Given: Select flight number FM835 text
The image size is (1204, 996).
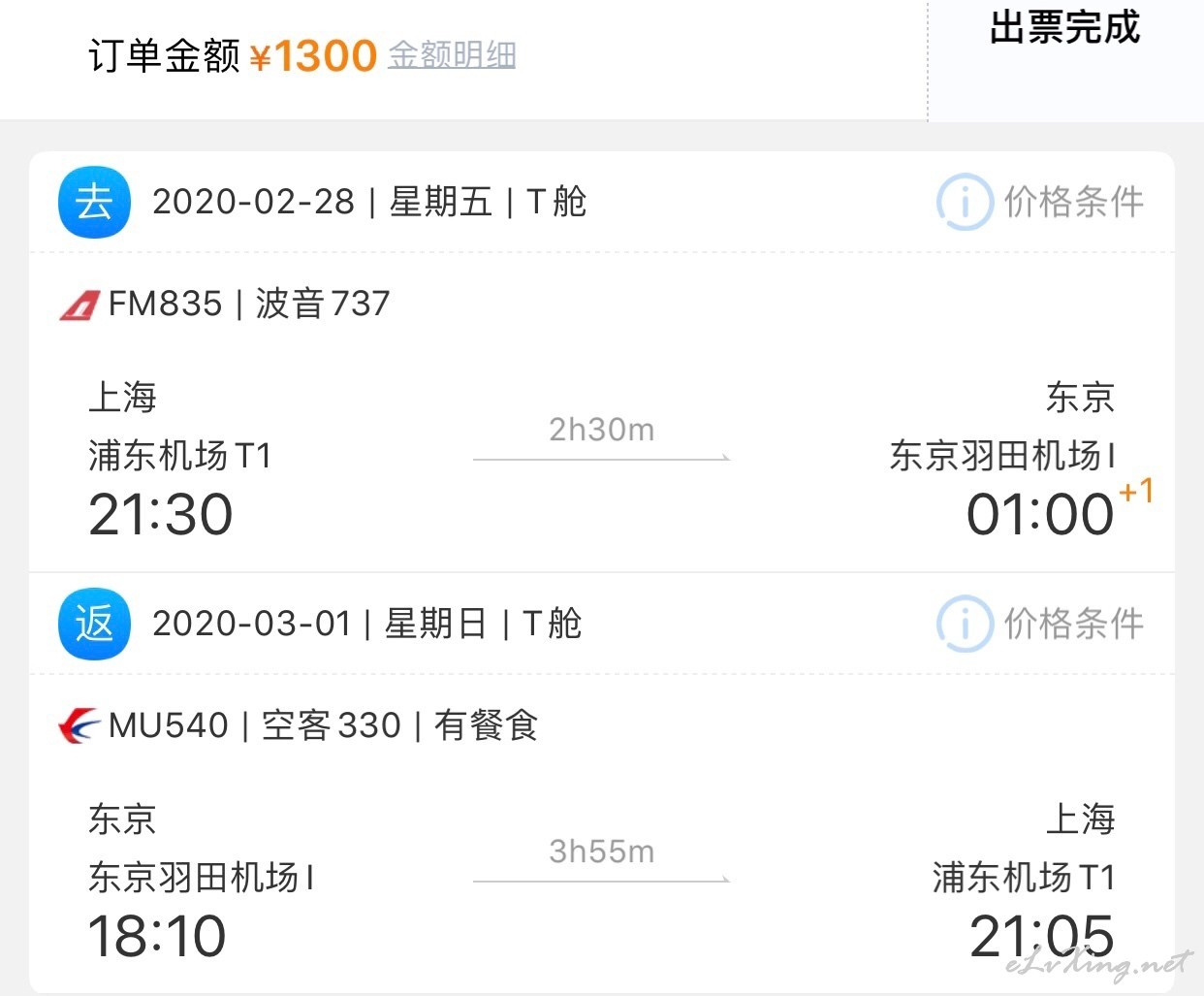Looking at the screenshot, I should pyautogui.click(x=166, y=304).
